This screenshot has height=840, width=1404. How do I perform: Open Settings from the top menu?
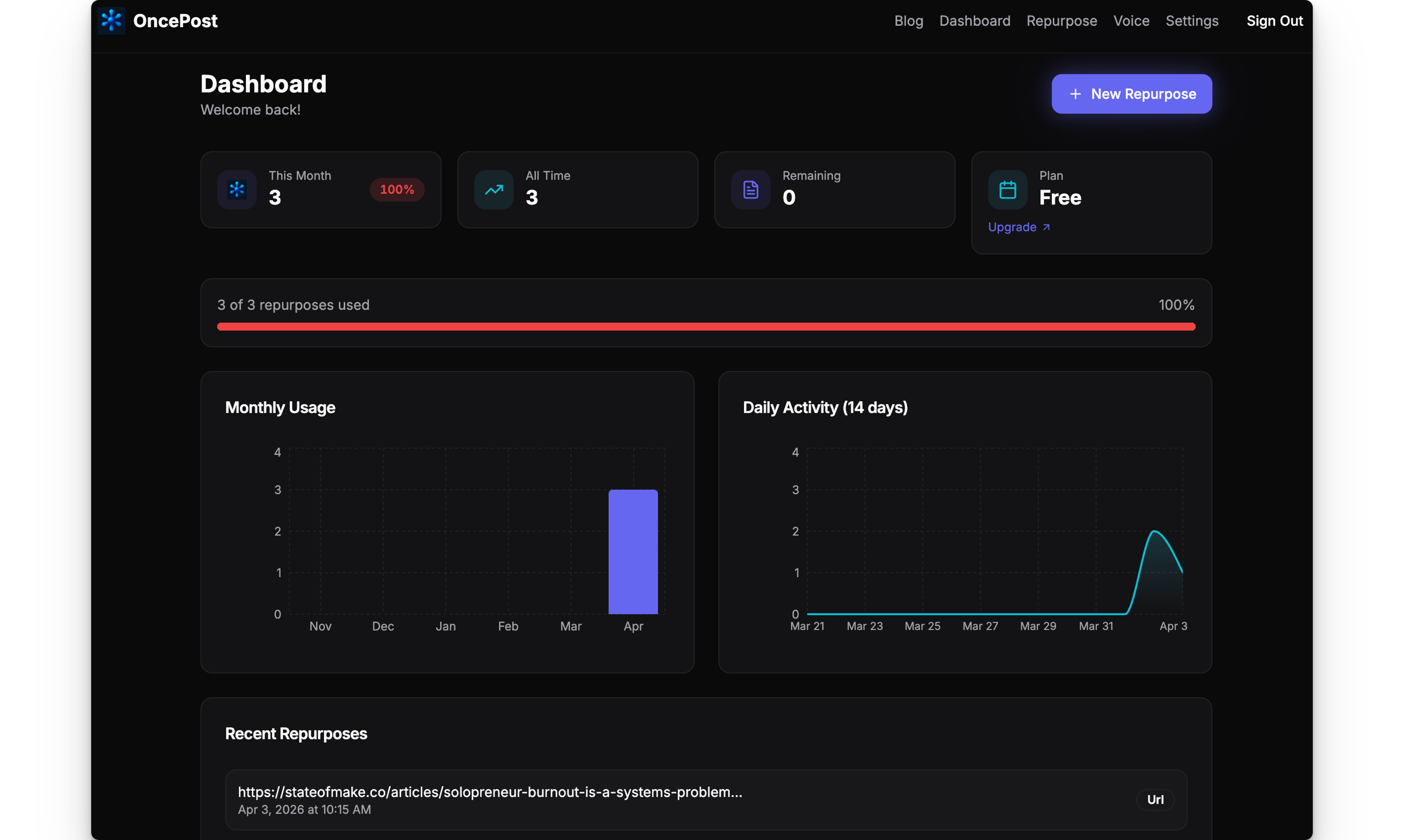click(x=1192, y=21)
